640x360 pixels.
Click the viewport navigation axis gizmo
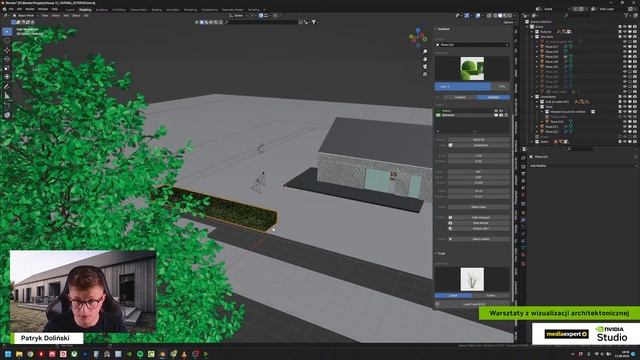[418, 38]
